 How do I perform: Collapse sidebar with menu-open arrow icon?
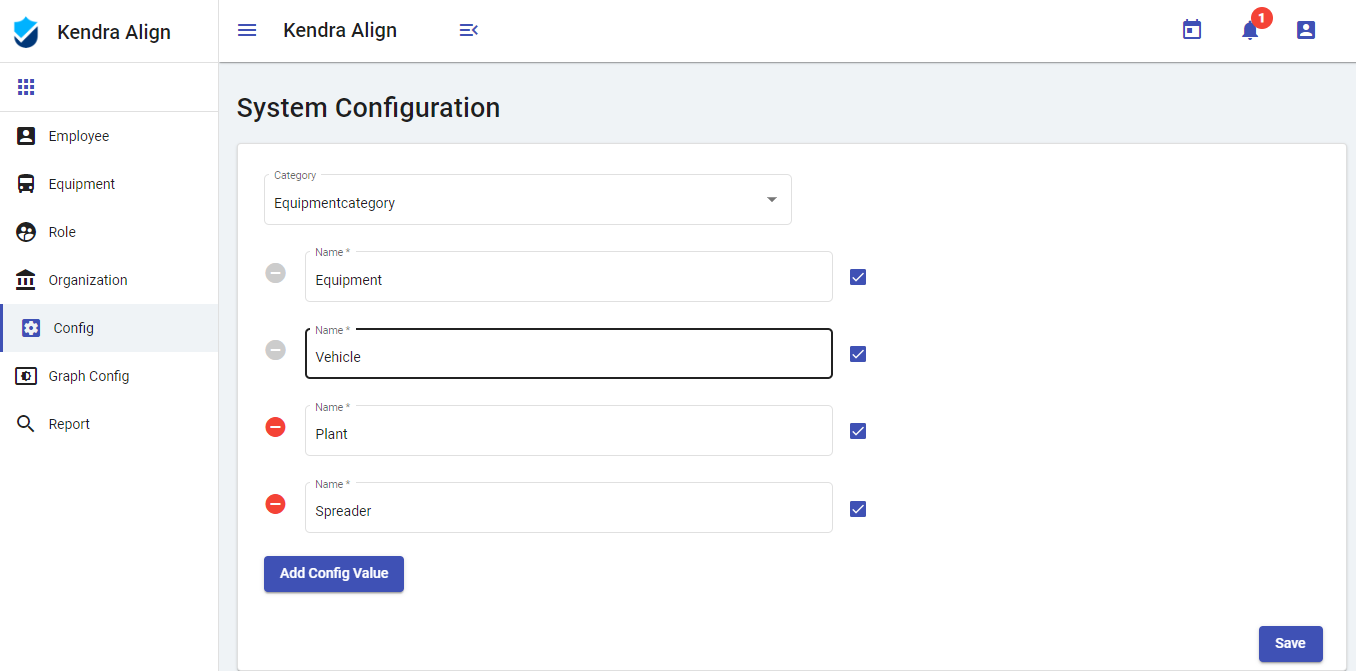[468, 30]
